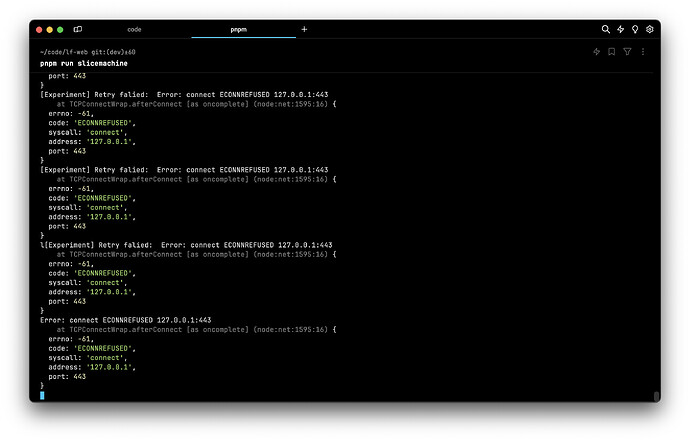Click the red close window button

(x=39, y=30)
